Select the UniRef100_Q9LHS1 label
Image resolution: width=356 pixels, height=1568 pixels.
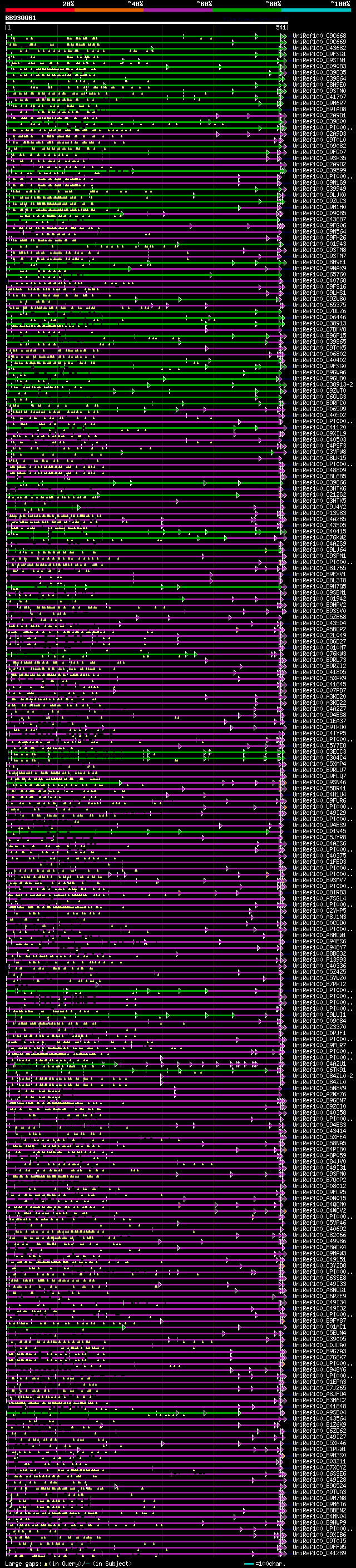click(x=319, y=293)
